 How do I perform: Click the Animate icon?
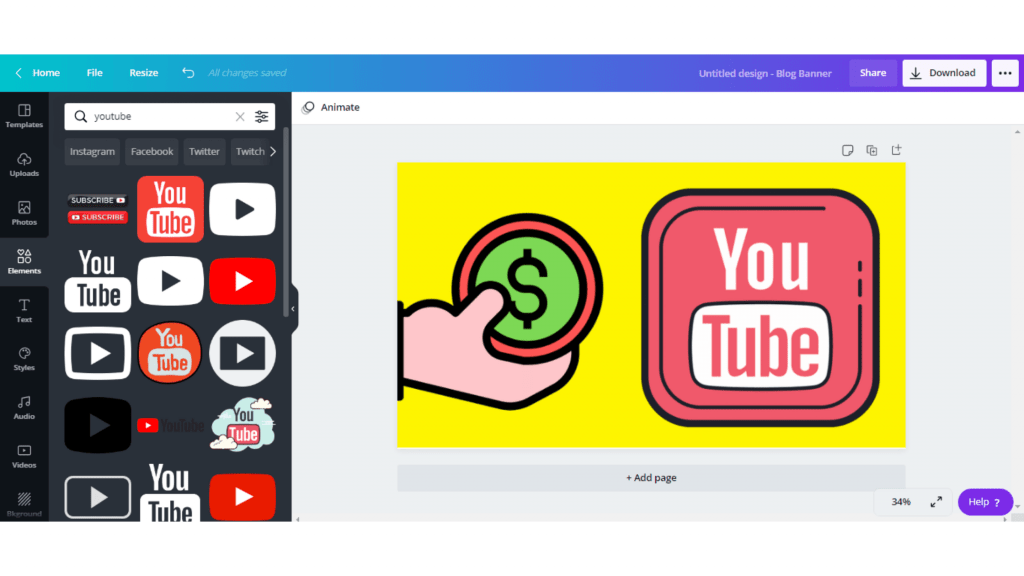[x=308, y=107]
